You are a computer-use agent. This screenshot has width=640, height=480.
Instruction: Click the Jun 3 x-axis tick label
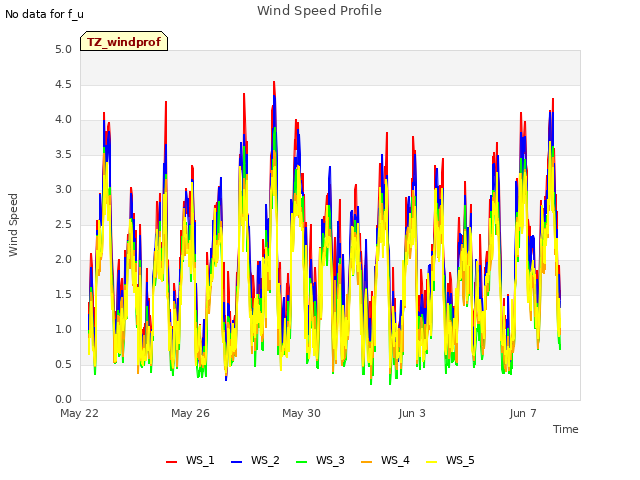point(412,413)
